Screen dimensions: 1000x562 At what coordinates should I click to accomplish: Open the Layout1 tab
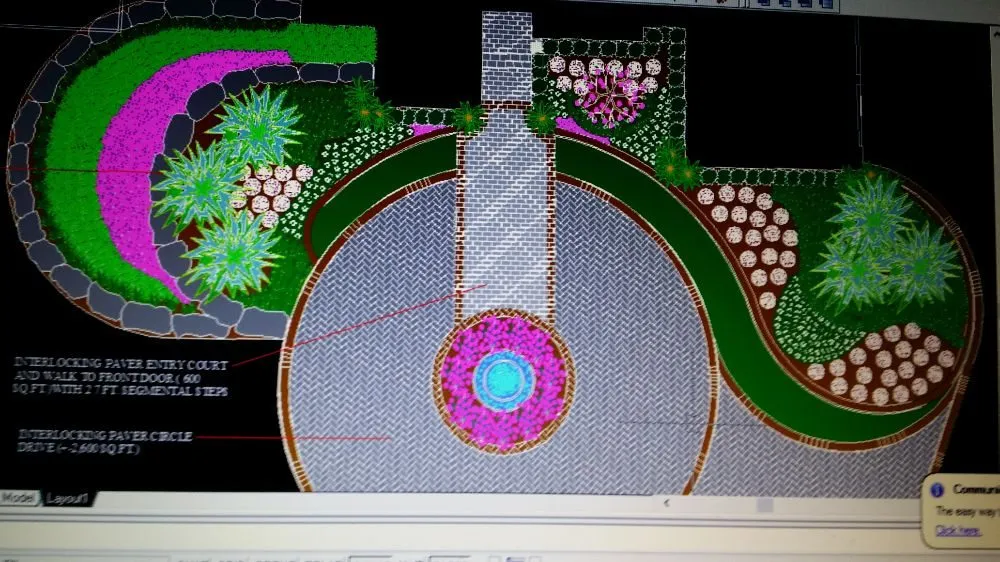pyautogui.click(x=66, y=497)
